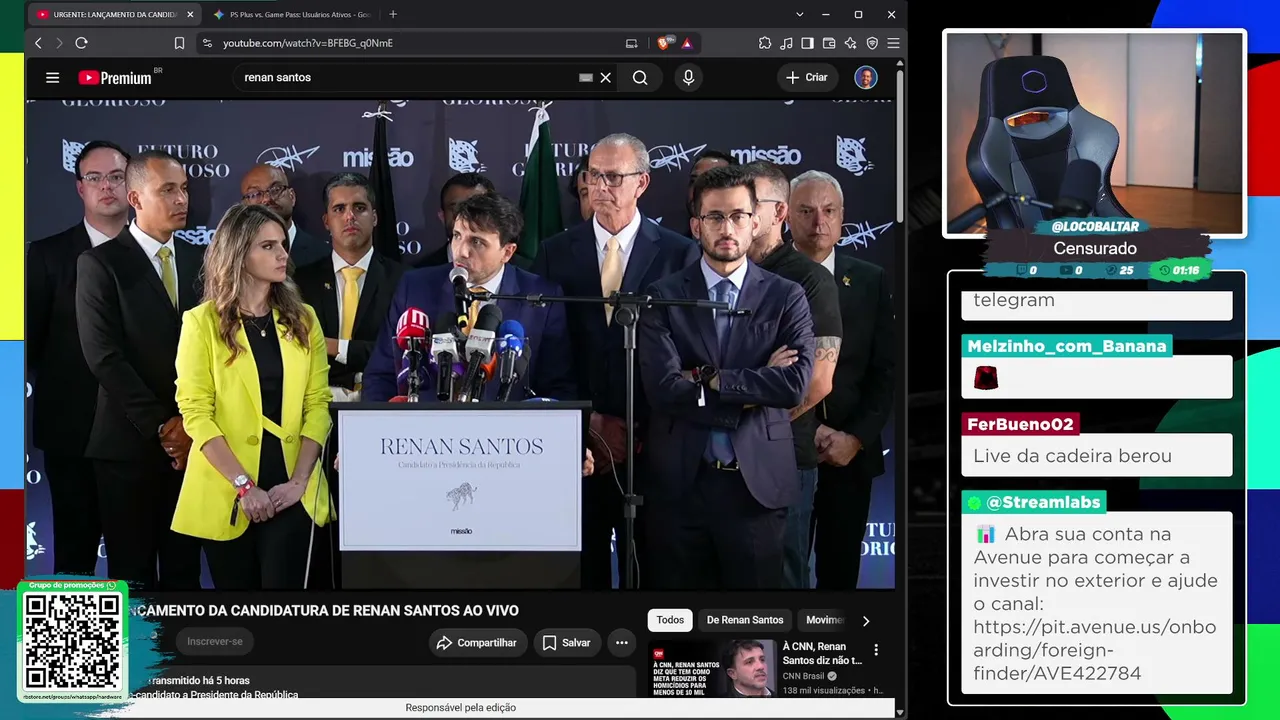1280x720 pixels.
Task: Go back to the previous page in browser
Action: tap(38, 43)
